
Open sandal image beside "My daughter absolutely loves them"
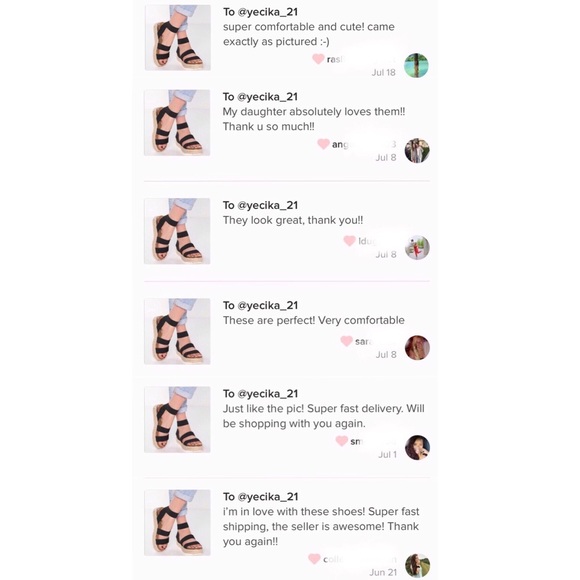coord(177,122)
